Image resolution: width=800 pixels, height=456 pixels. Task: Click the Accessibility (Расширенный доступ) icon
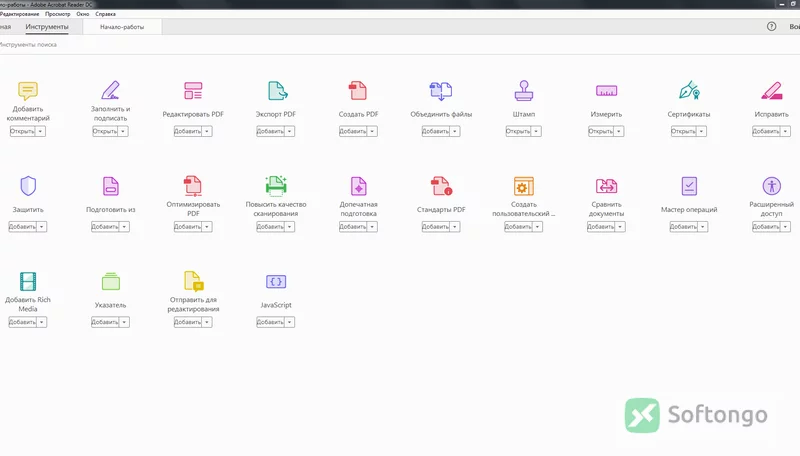771,186
